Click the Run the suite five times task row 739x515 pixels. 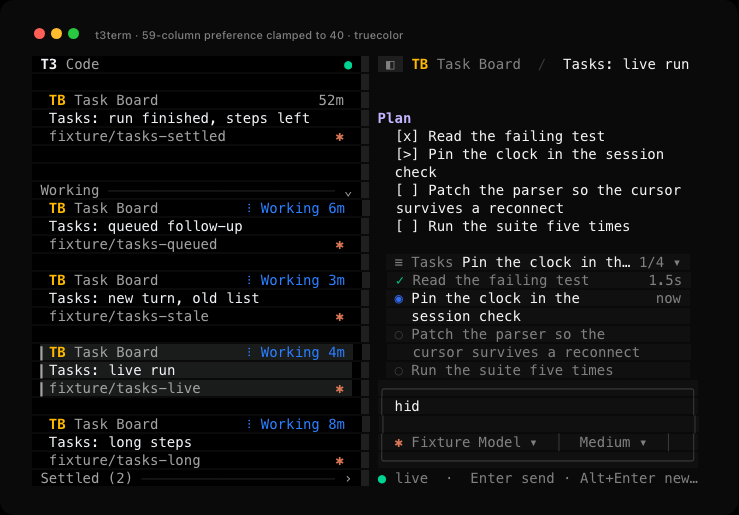pos(538,370)
